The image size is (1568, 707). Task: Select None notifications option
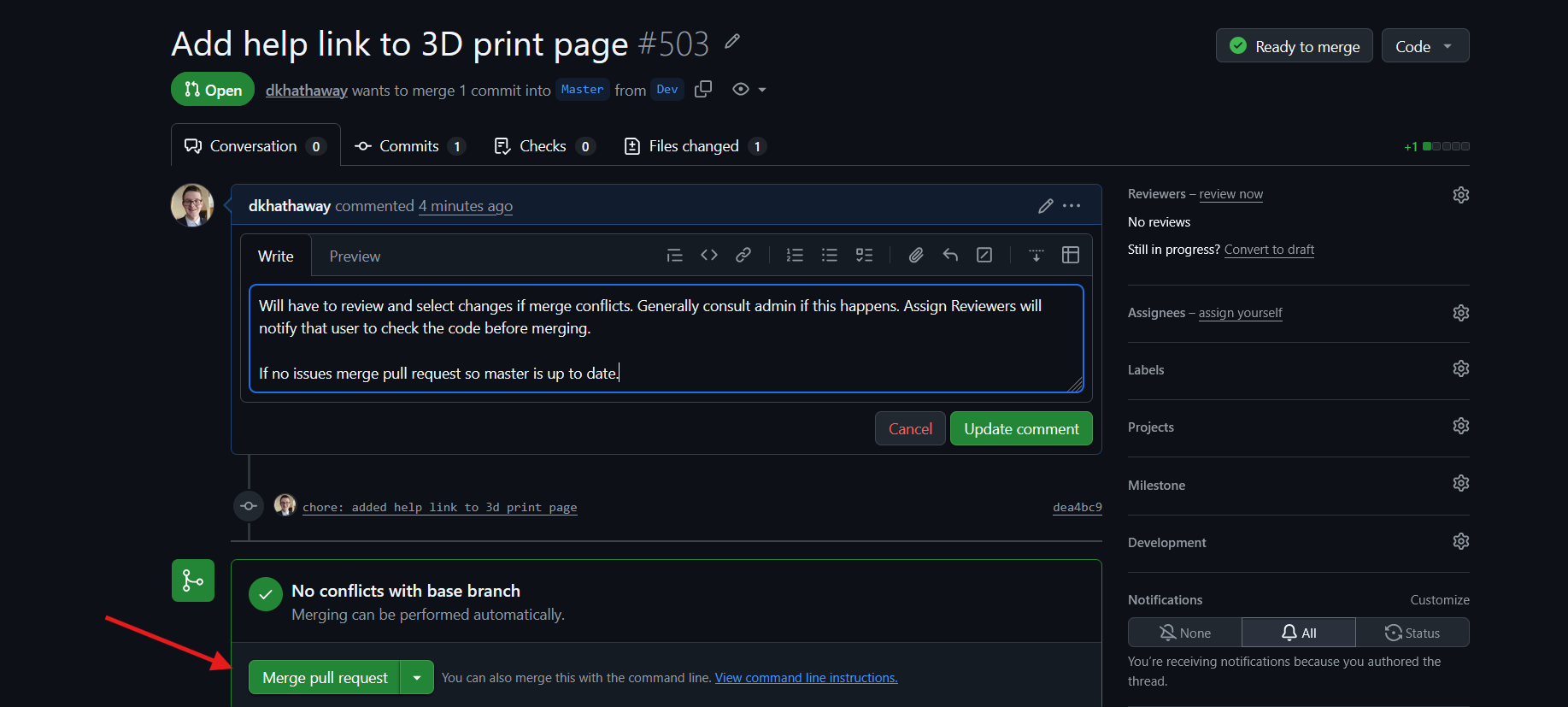coord(1185,633)
